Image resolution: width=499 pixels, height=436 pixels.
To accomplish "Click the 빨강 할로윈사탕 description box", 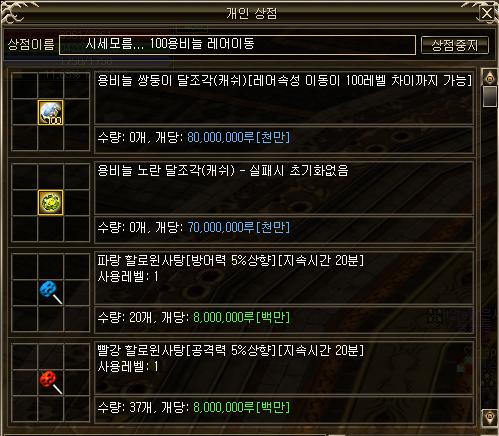I will [284, 367].
